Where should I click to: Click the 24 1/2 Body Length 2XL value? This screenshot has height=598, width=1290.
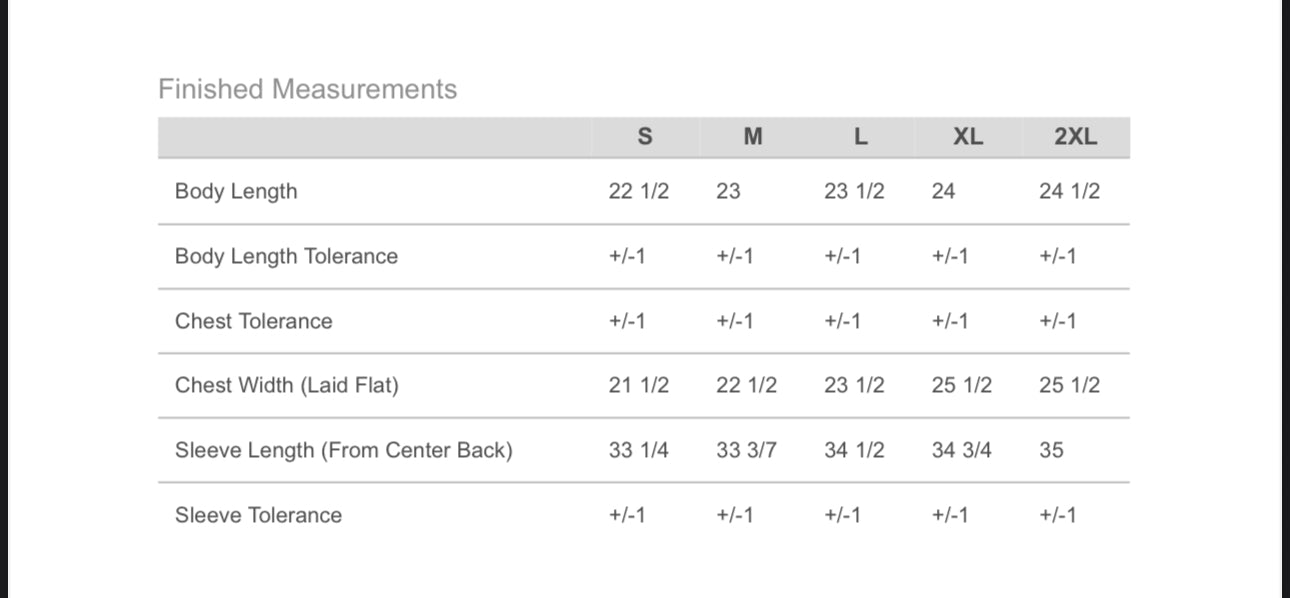(x=1069, y=191)
